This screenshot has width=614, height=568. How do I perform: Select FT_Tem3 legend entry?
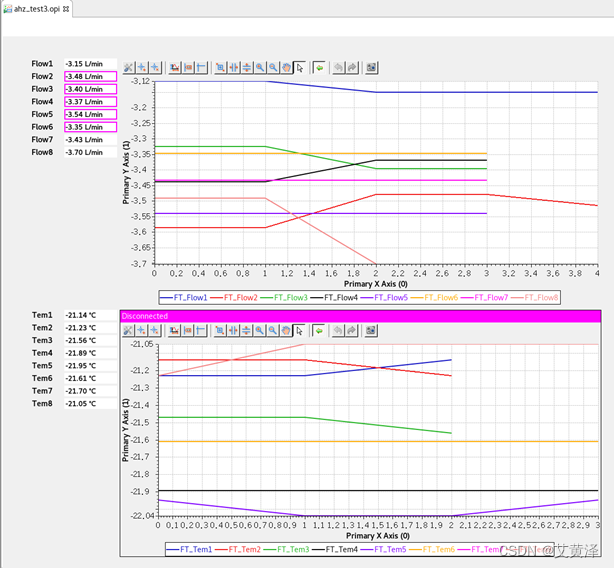[x=286, y=550]
